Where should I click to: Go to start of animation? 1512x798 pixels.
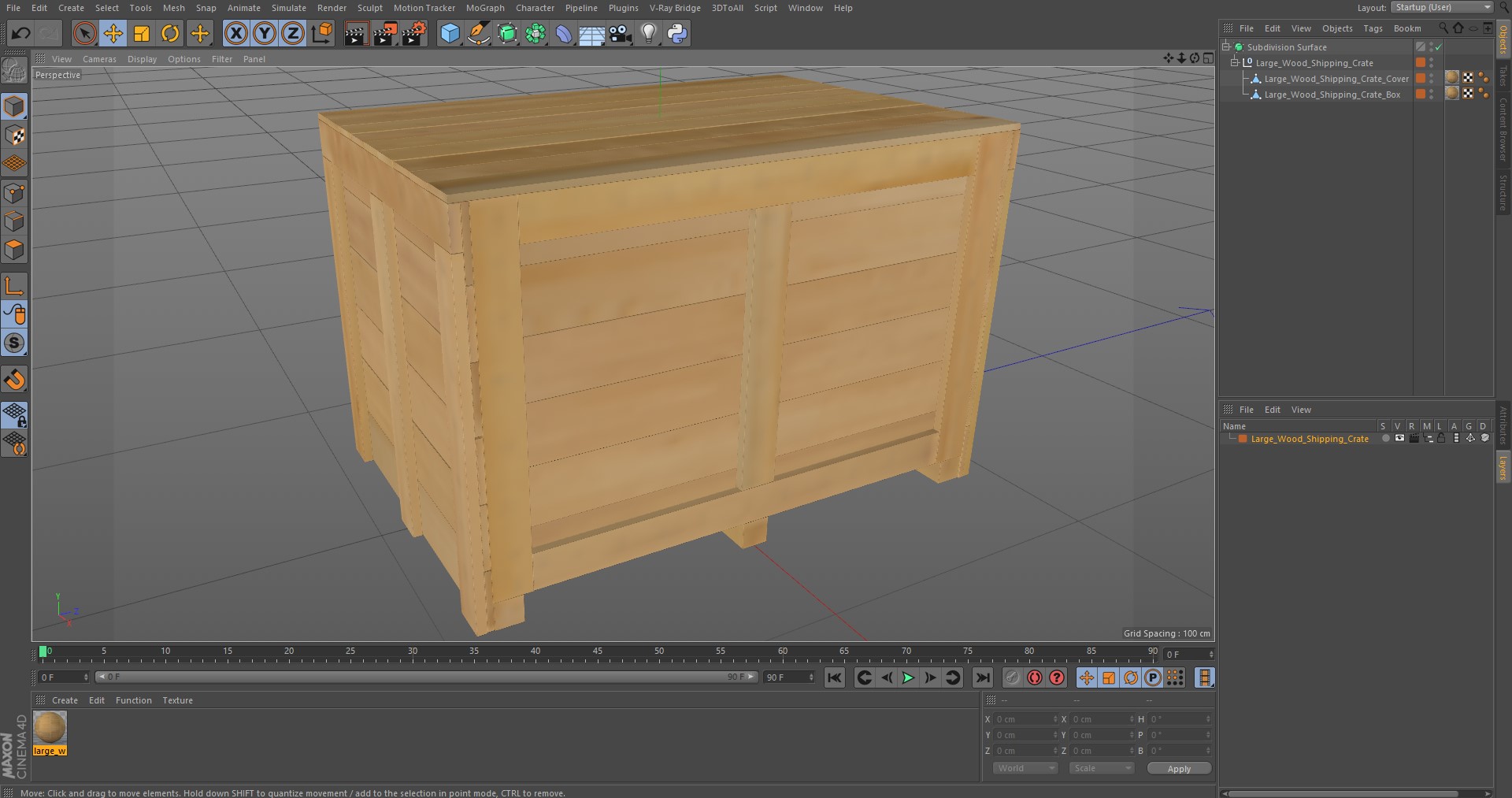tap(834, 677)
